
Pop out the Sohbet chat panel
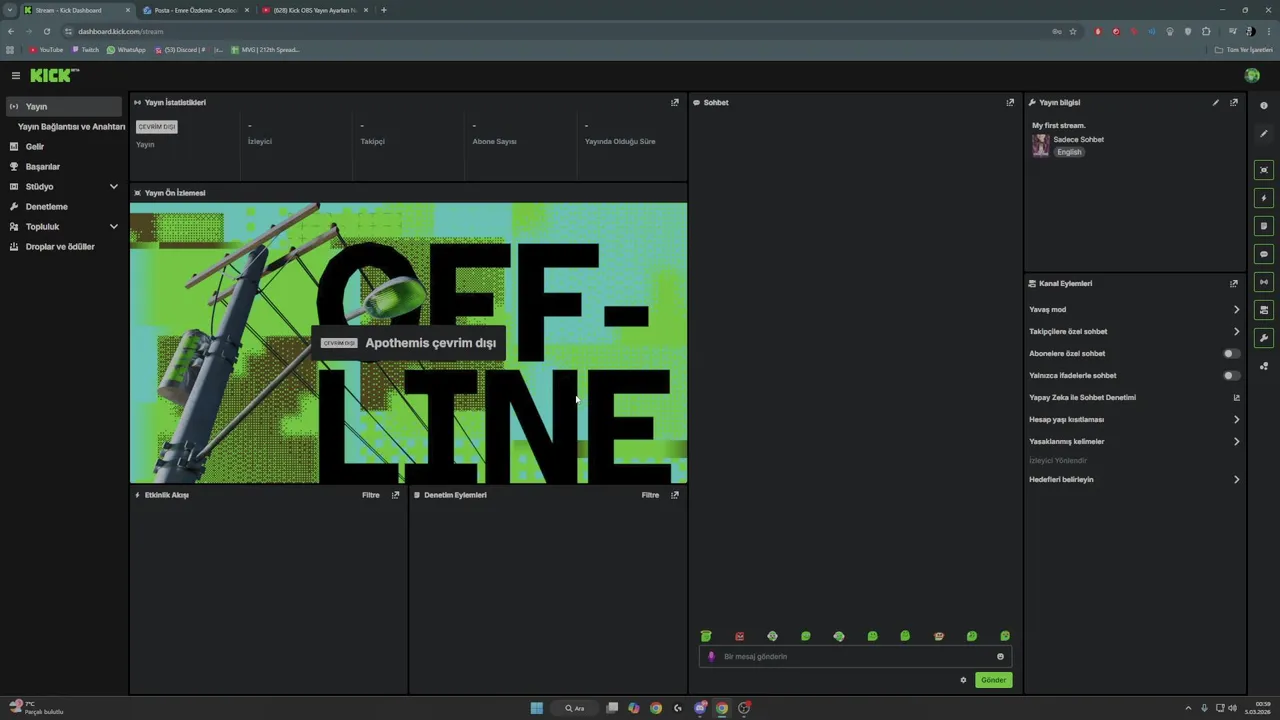[x=1010, y=102]
